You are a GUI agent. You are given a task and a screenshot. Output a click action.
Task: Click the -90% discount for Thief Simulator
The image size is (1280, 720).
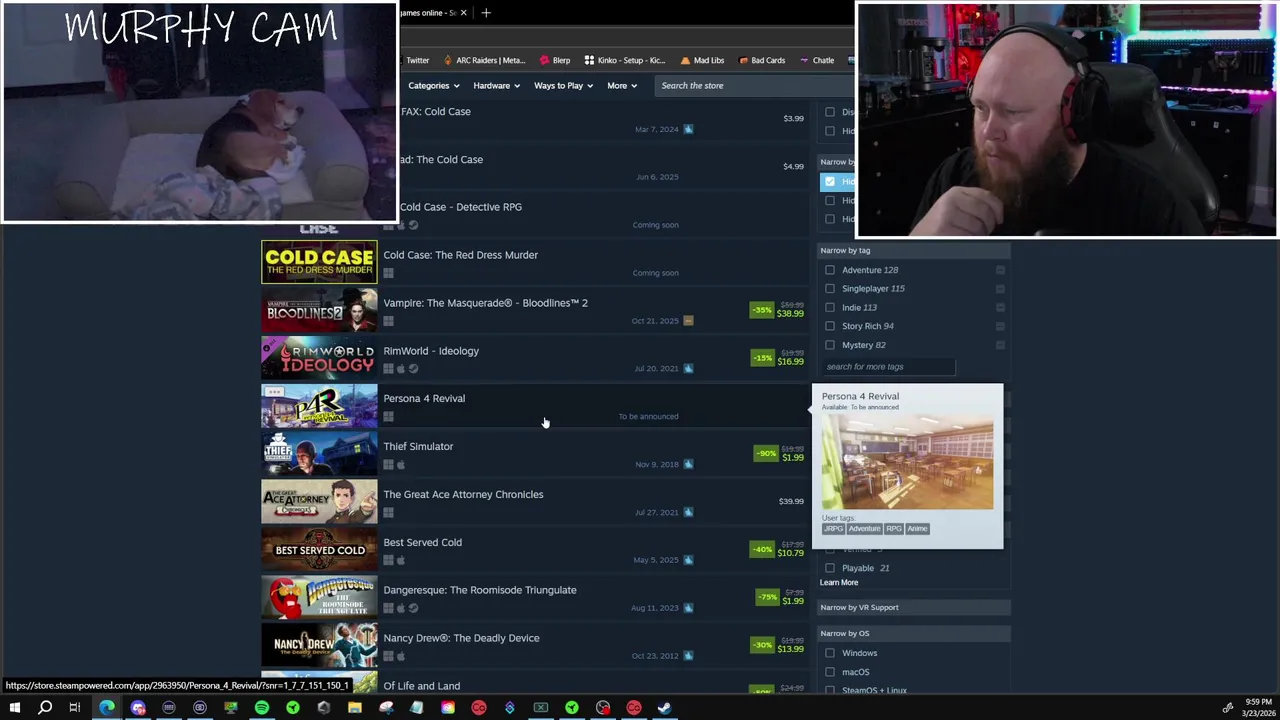(764, 454)
